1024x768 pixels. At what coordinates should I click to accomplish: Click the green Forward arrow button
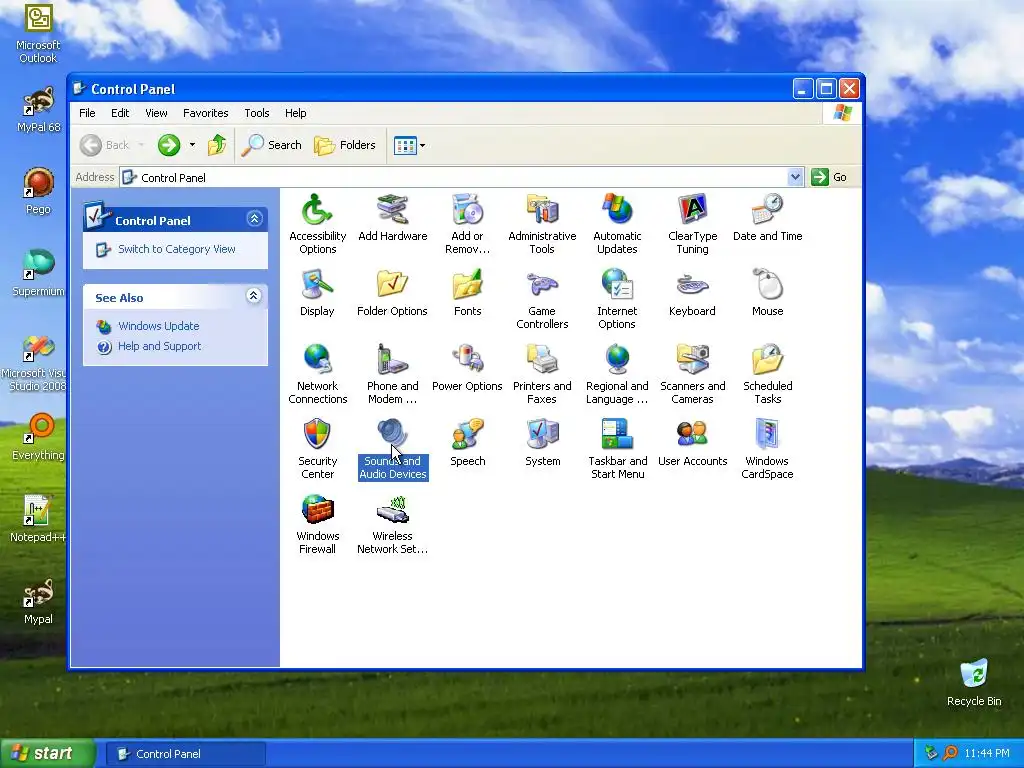pyautogui.click(x=168, y=145)
